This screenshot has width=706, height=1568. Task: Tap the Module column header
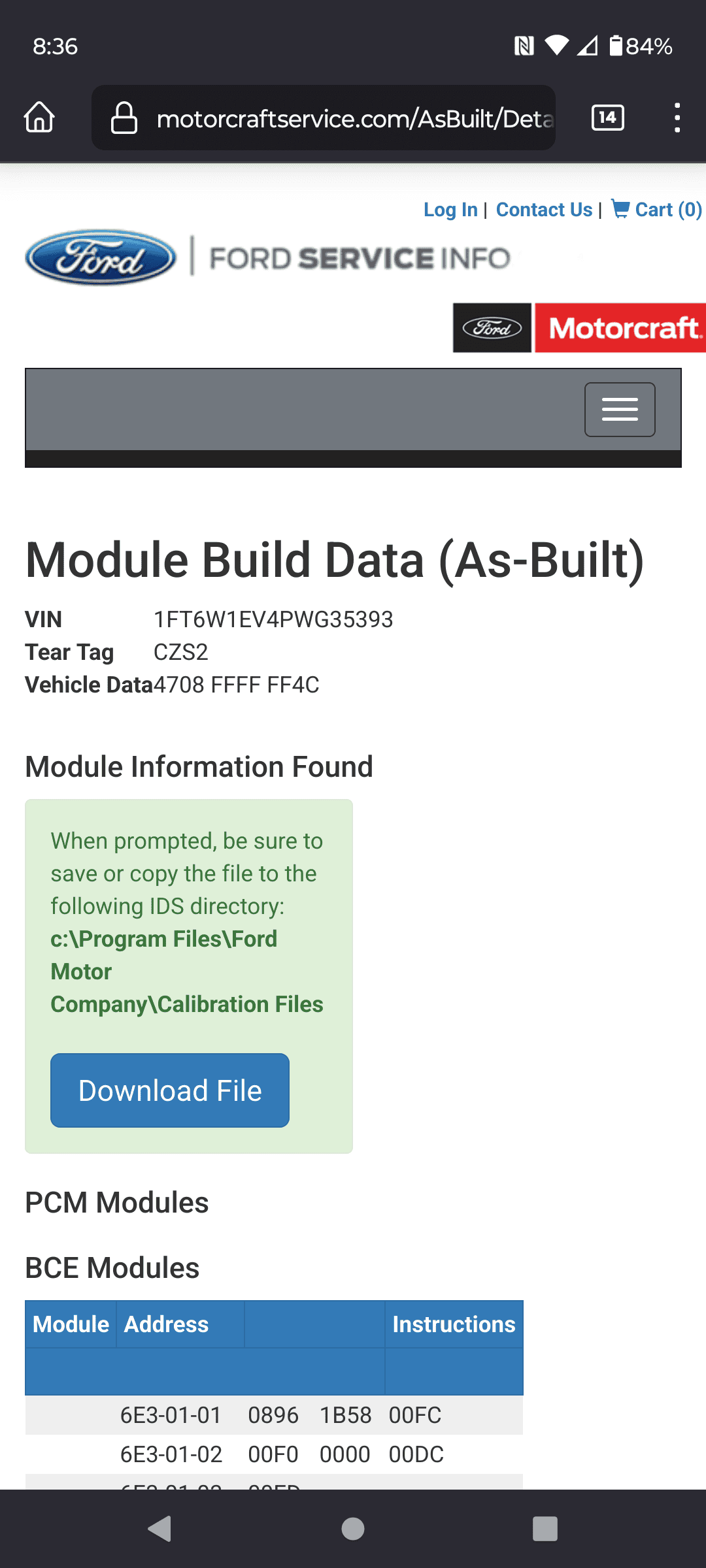71,1324
